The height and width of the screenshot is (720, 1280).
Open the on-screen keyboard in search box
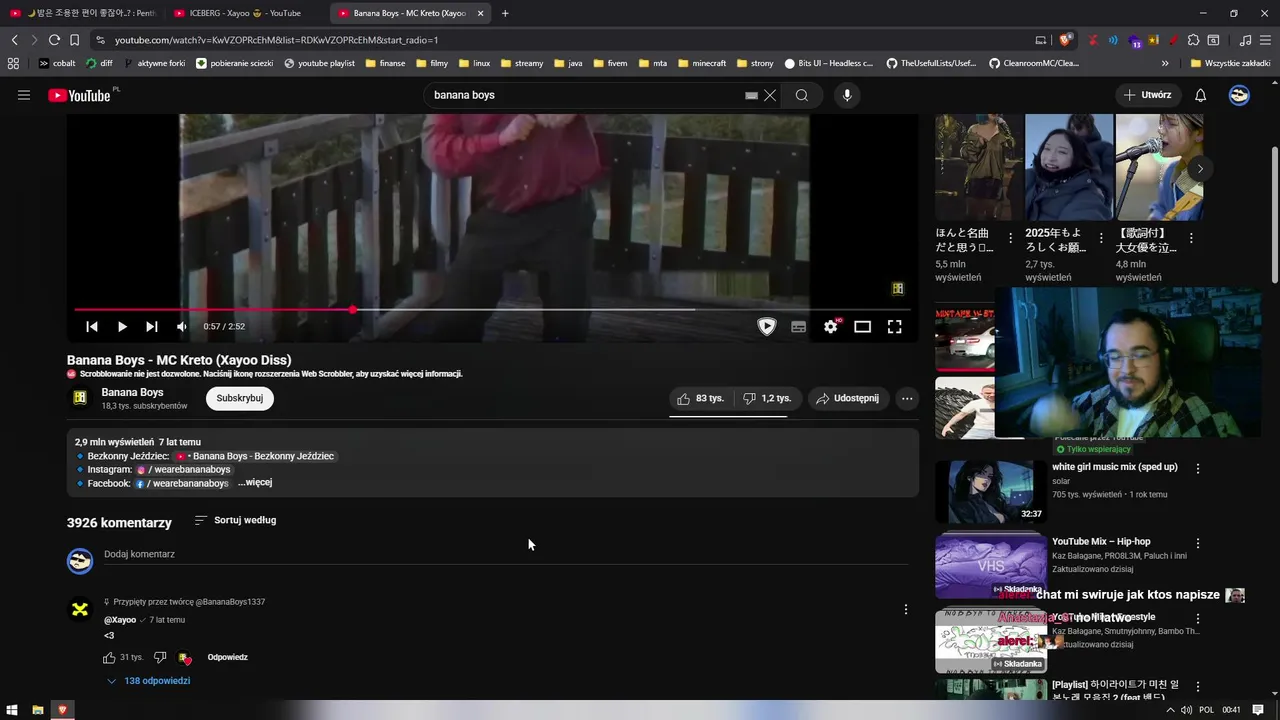pos(751,95)
